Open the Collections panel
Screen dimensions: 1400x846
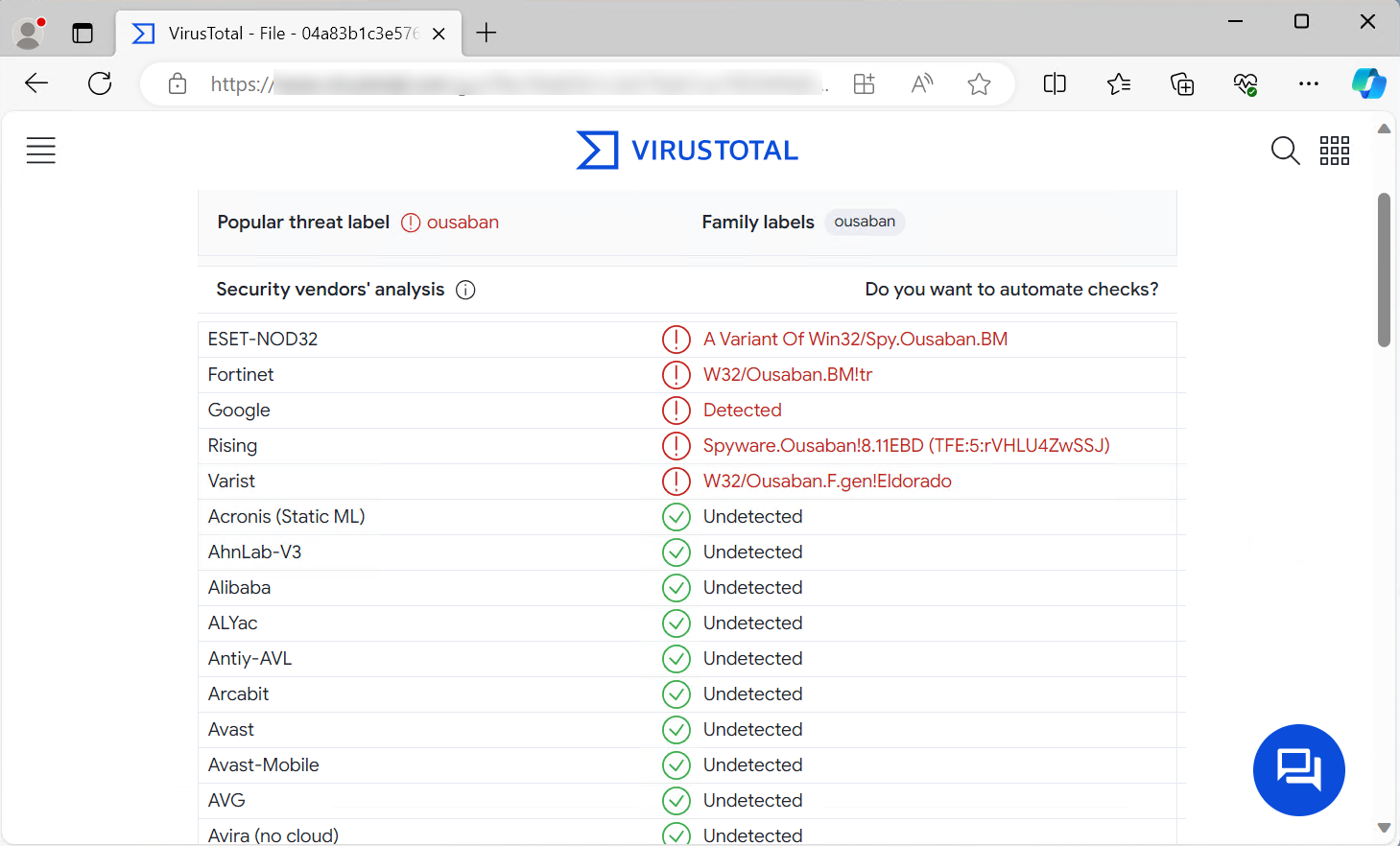click(x=1182, y=84)
